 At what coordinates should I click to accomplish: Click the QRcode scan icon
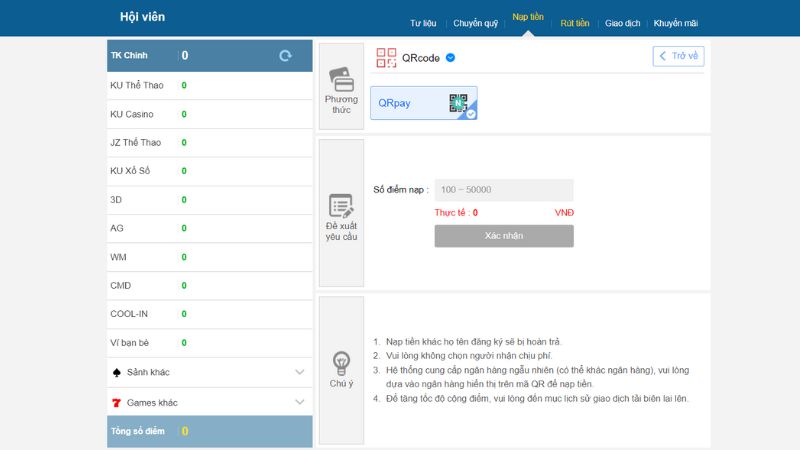tap(386, 58)
